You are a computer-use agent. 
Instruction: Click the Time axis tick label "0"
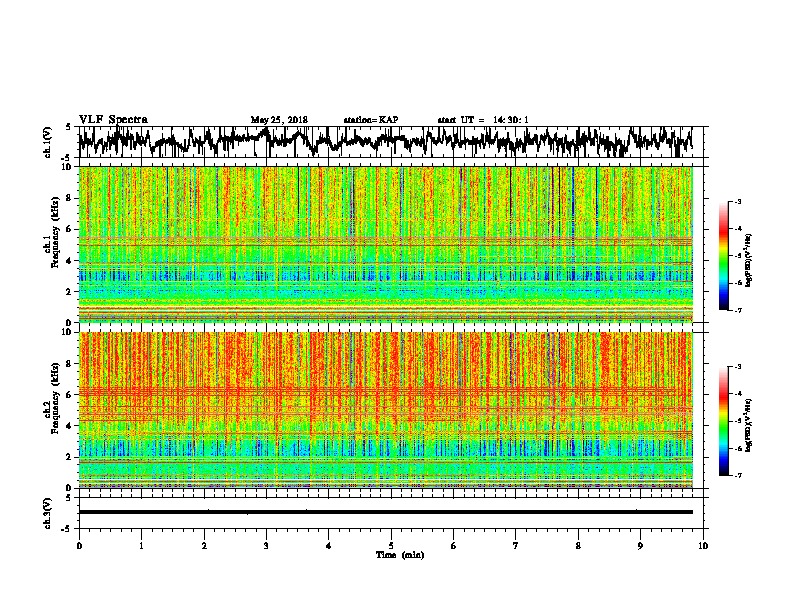click(x=79, y=546)
